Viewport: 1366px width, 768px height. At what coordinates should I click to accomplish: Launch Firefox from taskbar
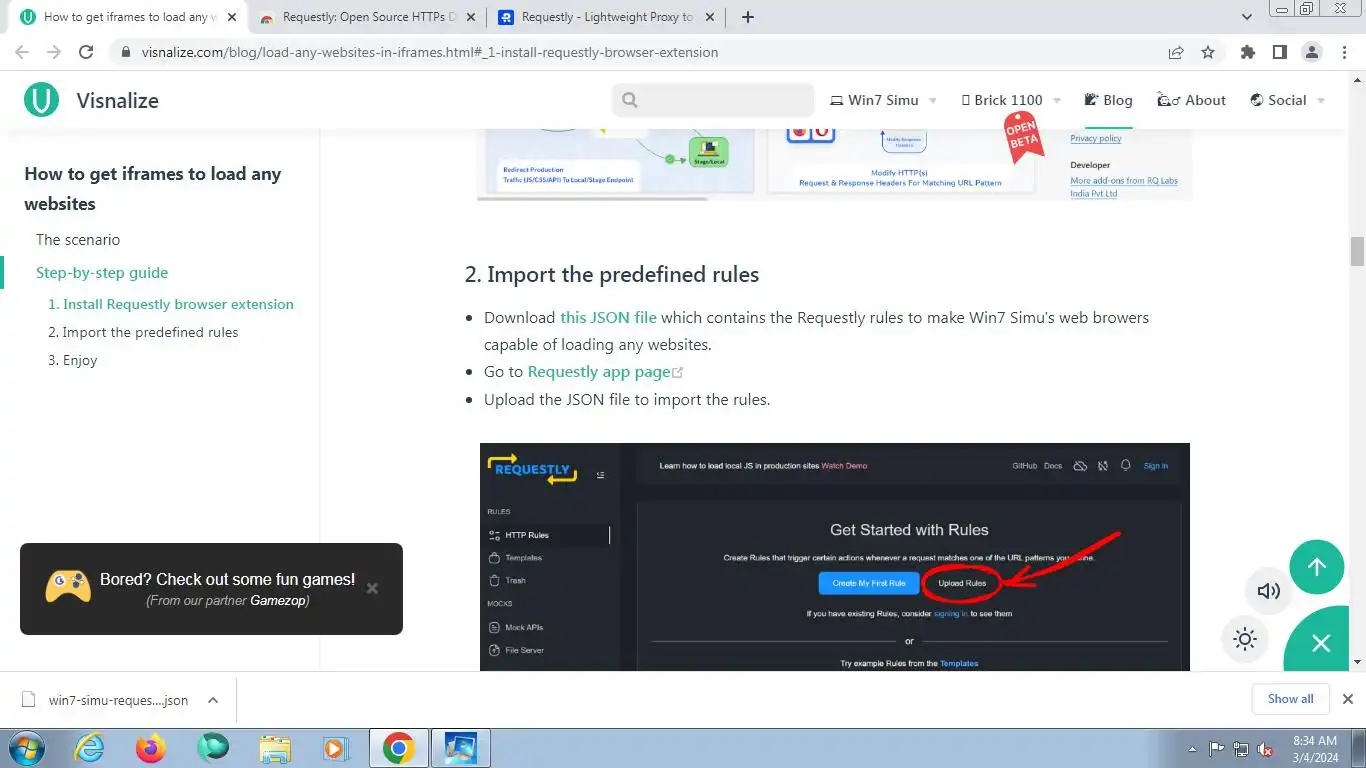click(x=151, y=748)
